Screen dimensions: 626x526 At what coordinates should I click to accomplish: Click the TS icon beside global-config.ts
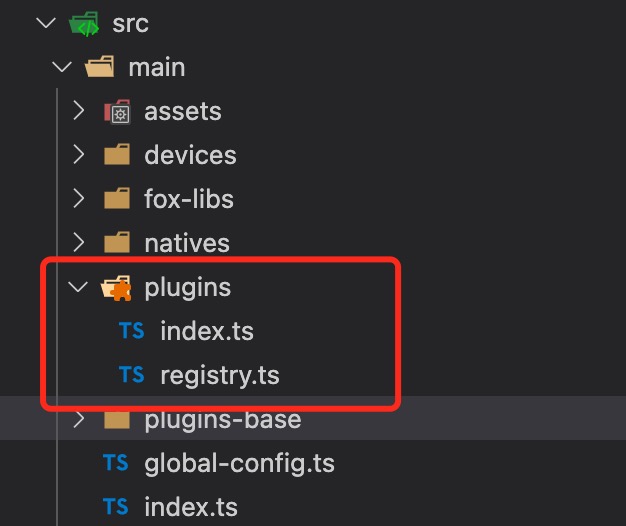click(x=116, y=463)
